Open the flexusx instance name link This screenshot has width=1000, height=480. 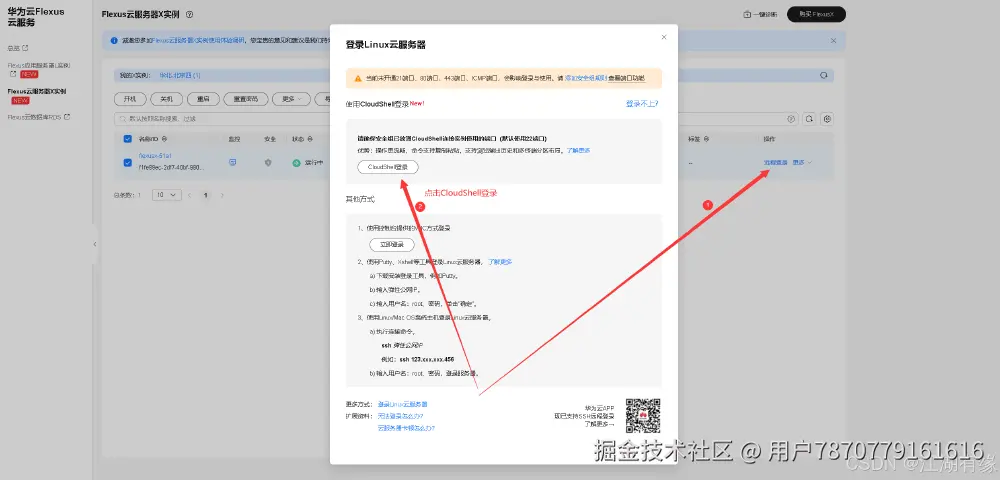click(155, 156)
